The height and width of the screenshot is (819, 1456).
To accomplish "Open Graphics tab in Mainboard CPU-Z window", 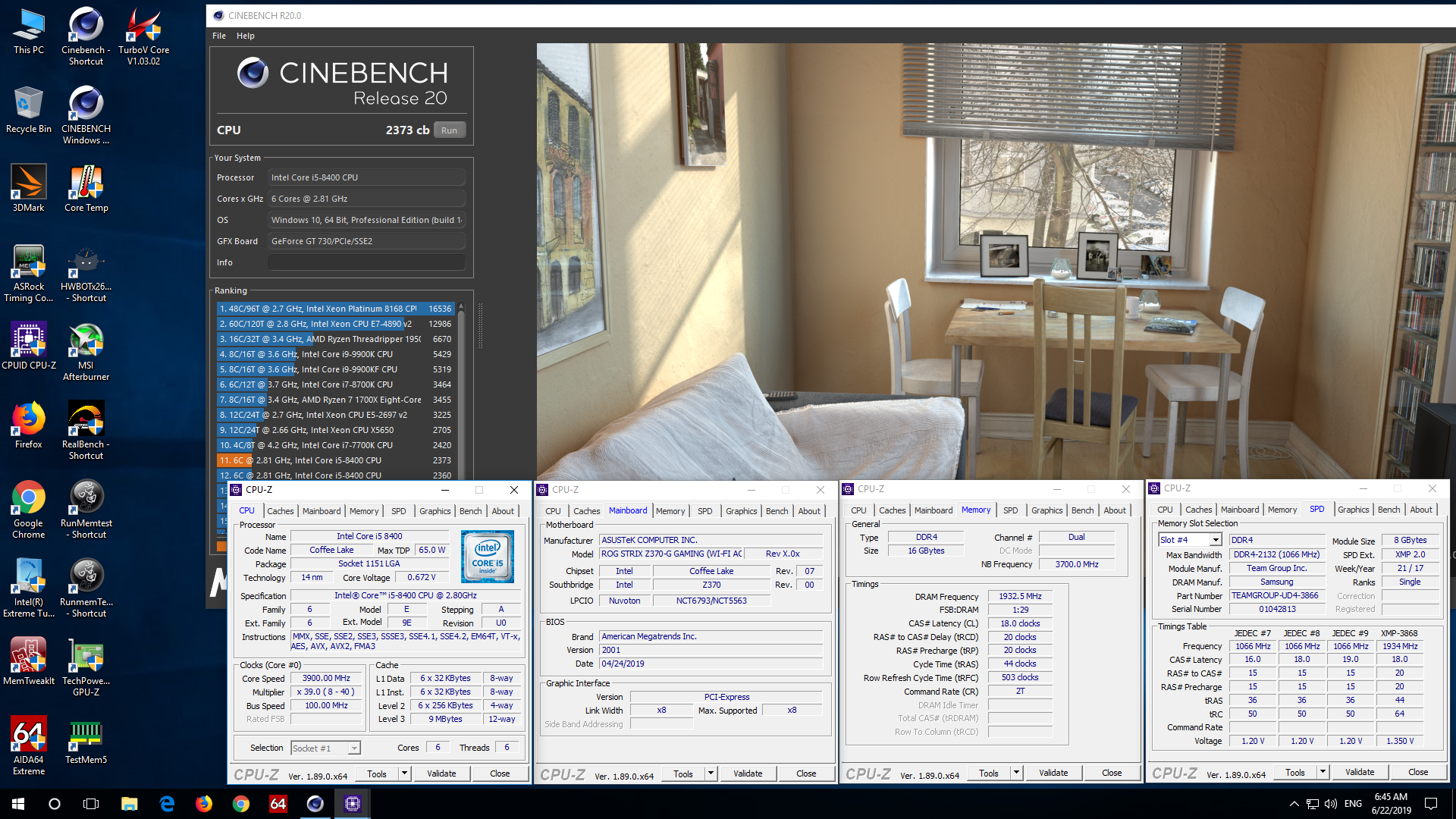I will (x=742, y=511).
